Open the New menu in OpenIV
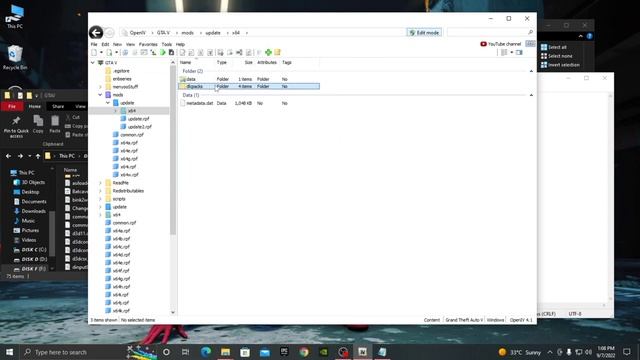This screenshot has width=640, height=360. [117, 44]
